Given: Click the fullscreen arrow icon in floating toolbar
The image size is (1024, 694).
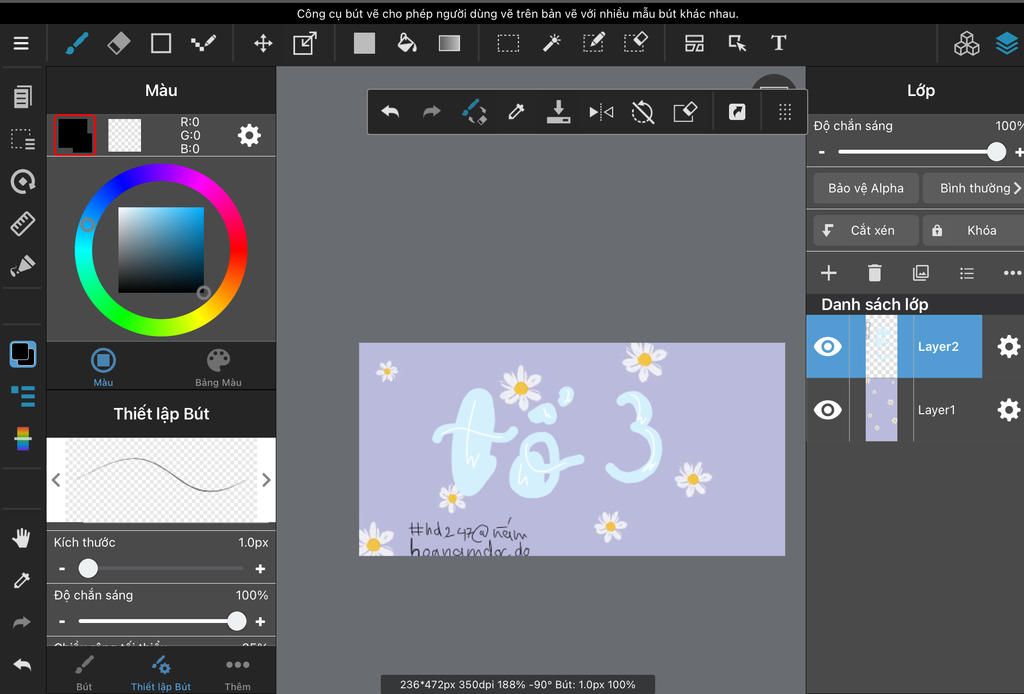Looking at the screenshot, I should (x=737, y=112).
